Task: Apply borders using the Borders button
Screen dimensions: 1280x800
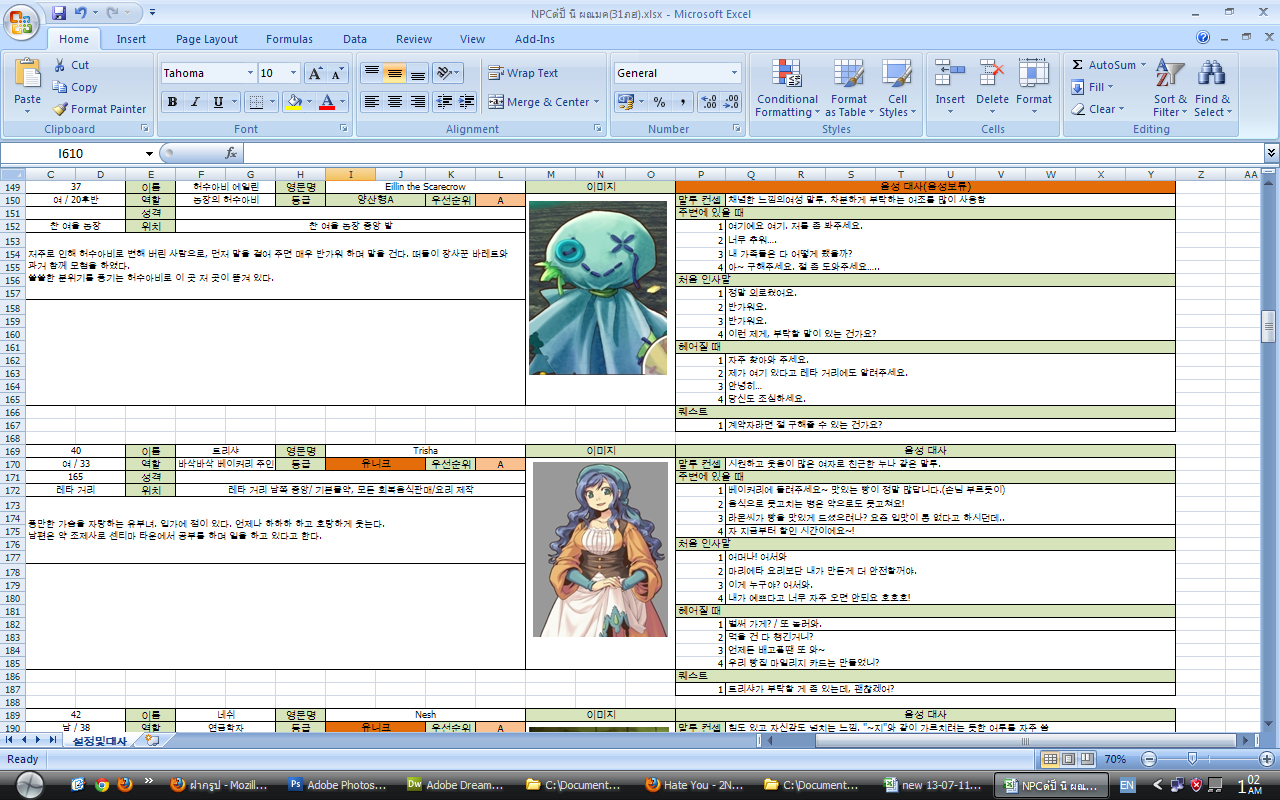Action: [257, 102]
